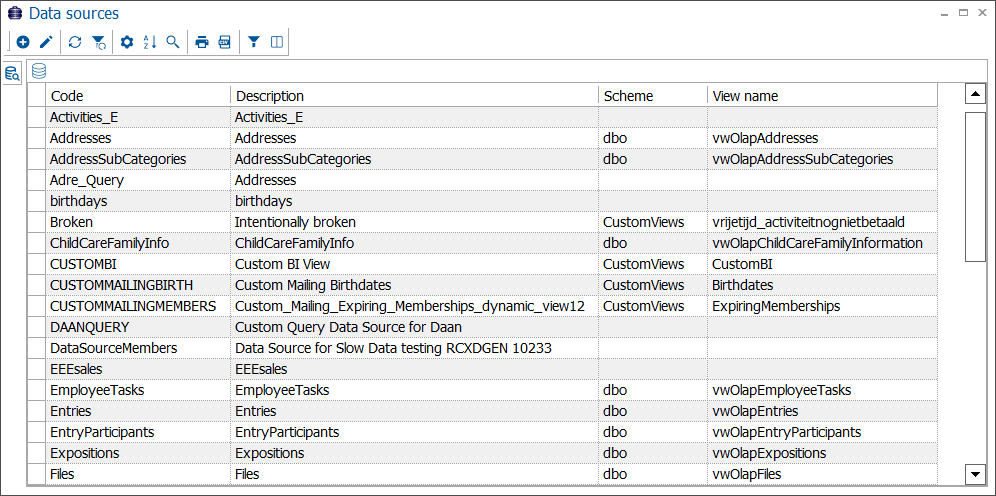Click the vwOlapFiles view name cell
The image size is (996, 496).
pos(822,473)
